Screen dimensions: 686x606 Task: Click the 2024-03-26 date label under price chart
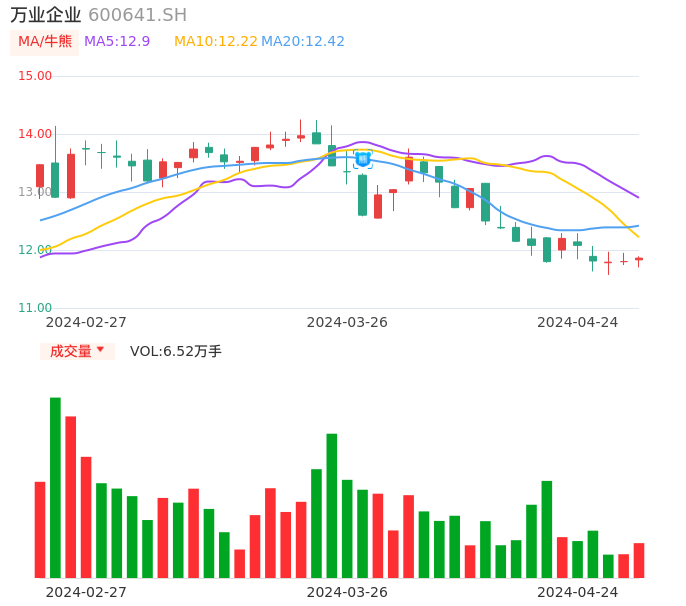coord(347,322)
